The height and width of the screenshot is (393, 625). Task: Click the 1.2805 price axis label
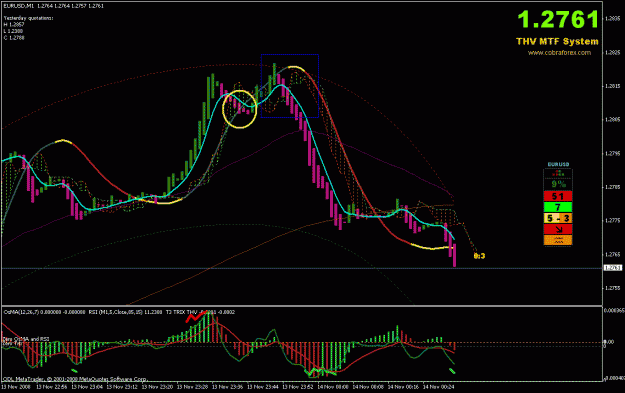613,120
